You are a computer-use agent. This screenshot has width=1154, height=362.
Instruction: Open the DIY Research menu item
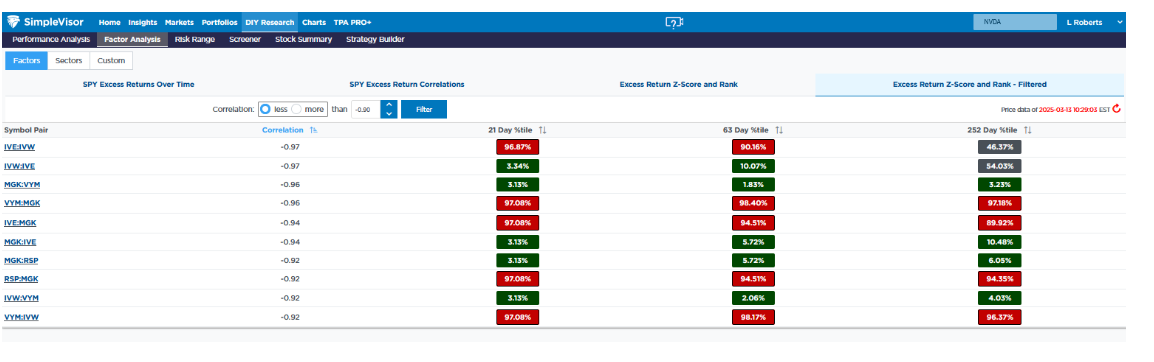point(270,23)
